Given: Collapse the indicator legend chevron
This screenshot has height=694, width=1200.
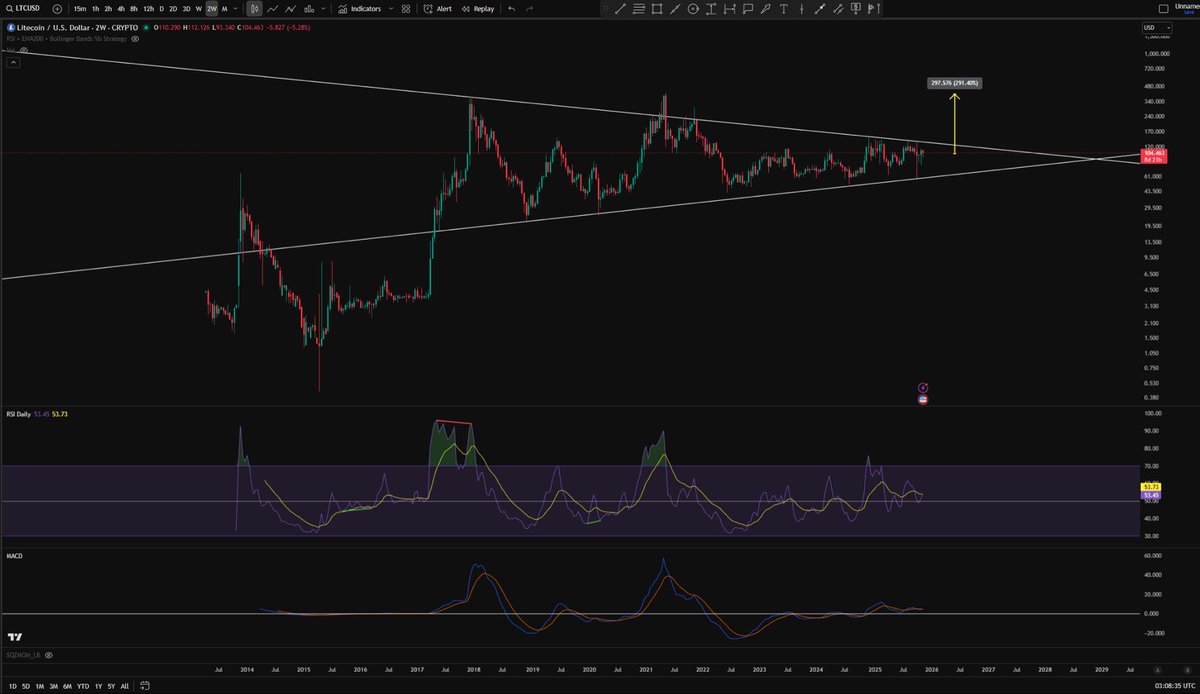Looking at the screenshot, I should coord(14,62).
